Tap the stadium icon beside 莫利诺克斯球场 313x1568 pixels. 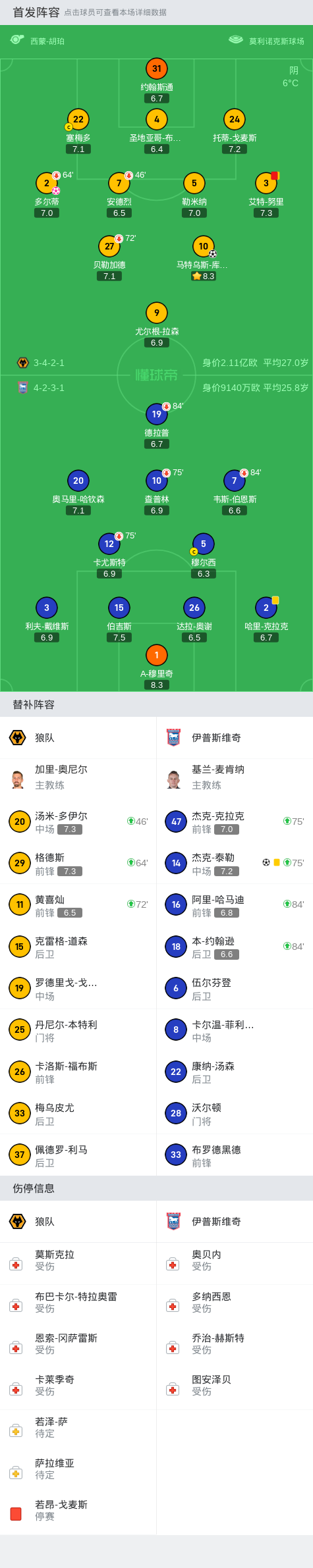tap(236, 40)
